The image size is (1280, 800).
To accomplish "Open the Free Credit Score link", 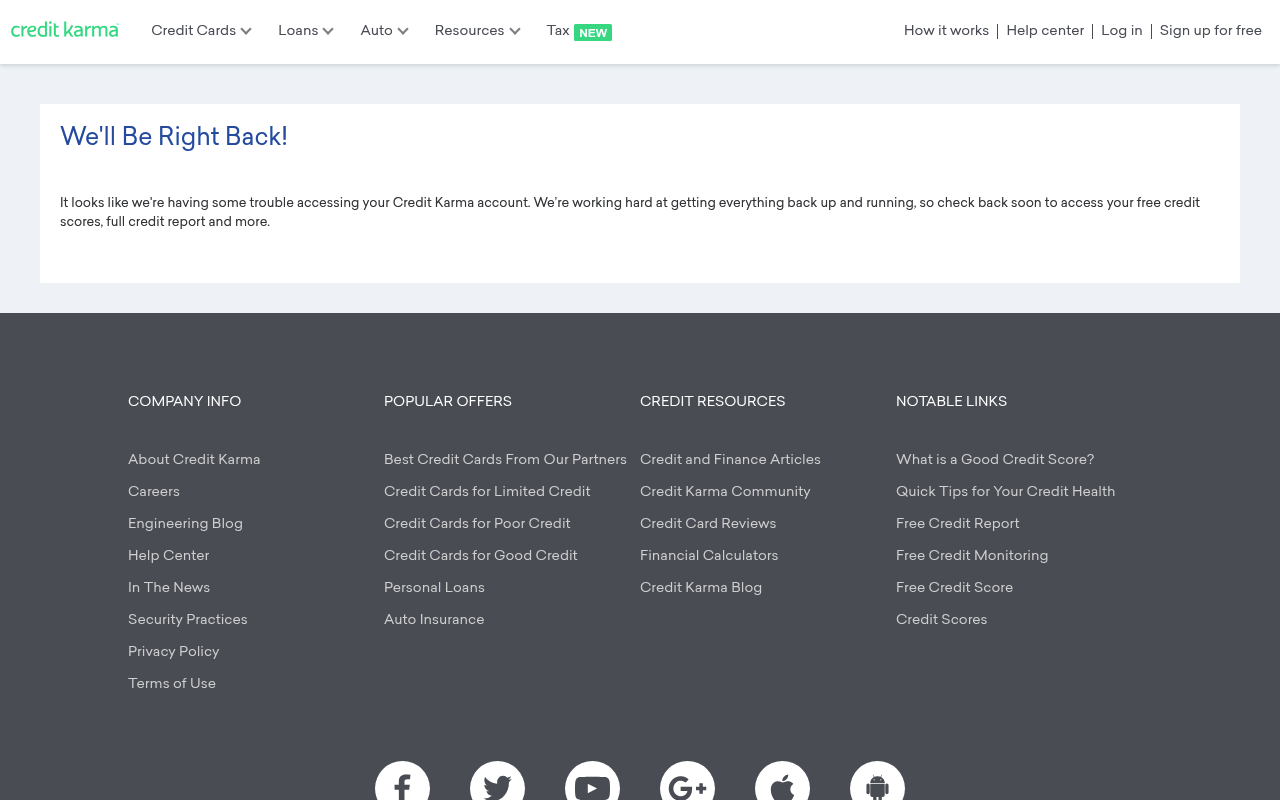I will 954,587.
